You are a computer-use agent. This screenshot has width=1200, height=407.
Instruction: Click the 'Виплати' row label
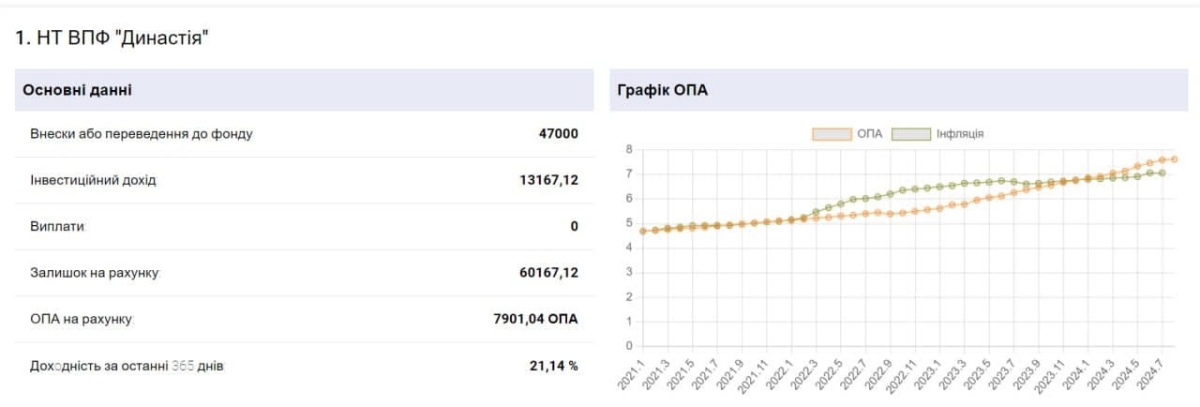(x=57, y=226)
